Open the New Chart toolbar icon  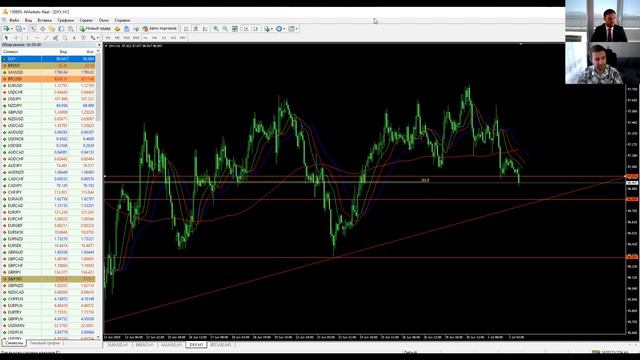(x=6, y=29)
